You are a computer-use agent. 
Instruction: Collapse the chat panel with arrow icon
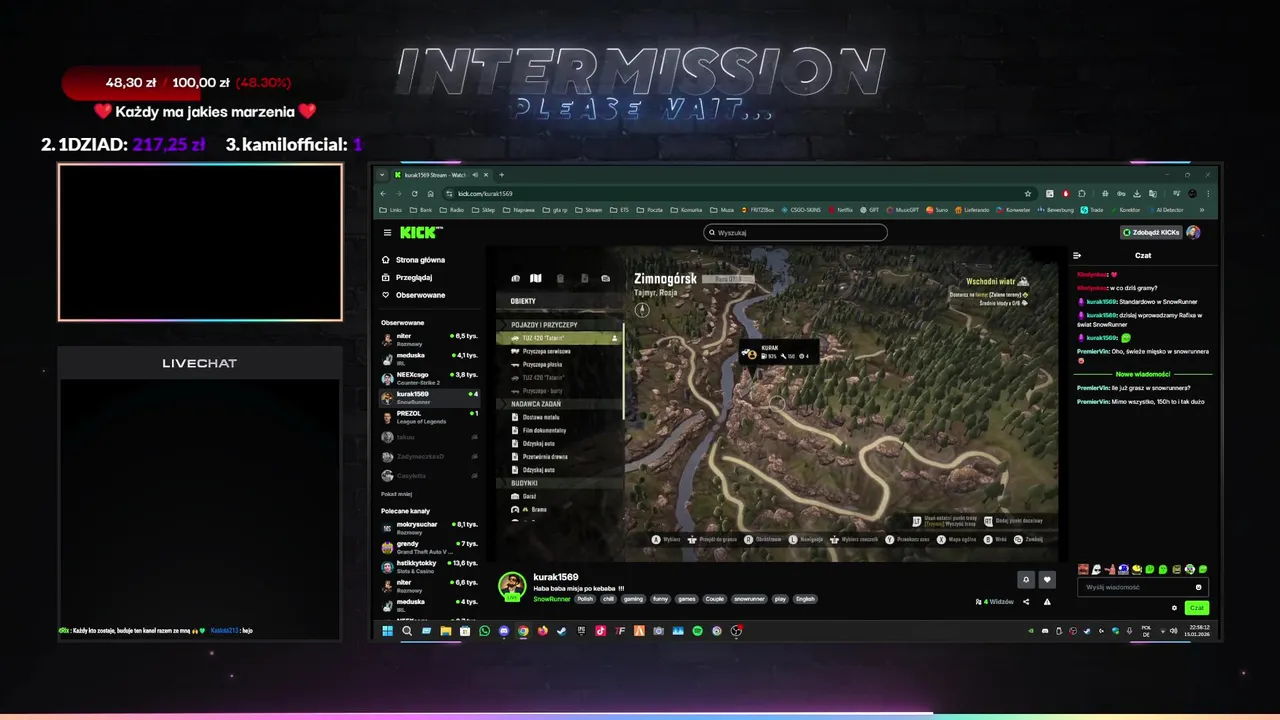[1077, 255]
